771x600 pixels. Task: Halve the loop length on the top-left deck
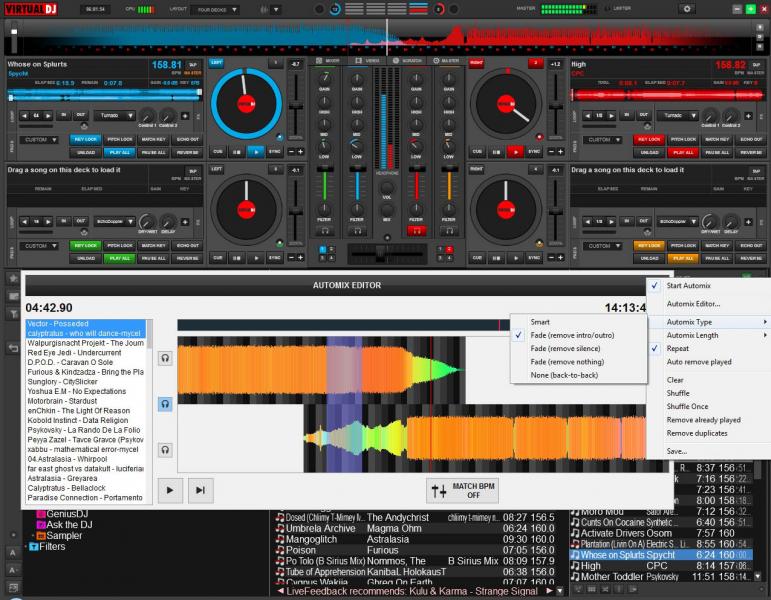(x=24, y=116)
